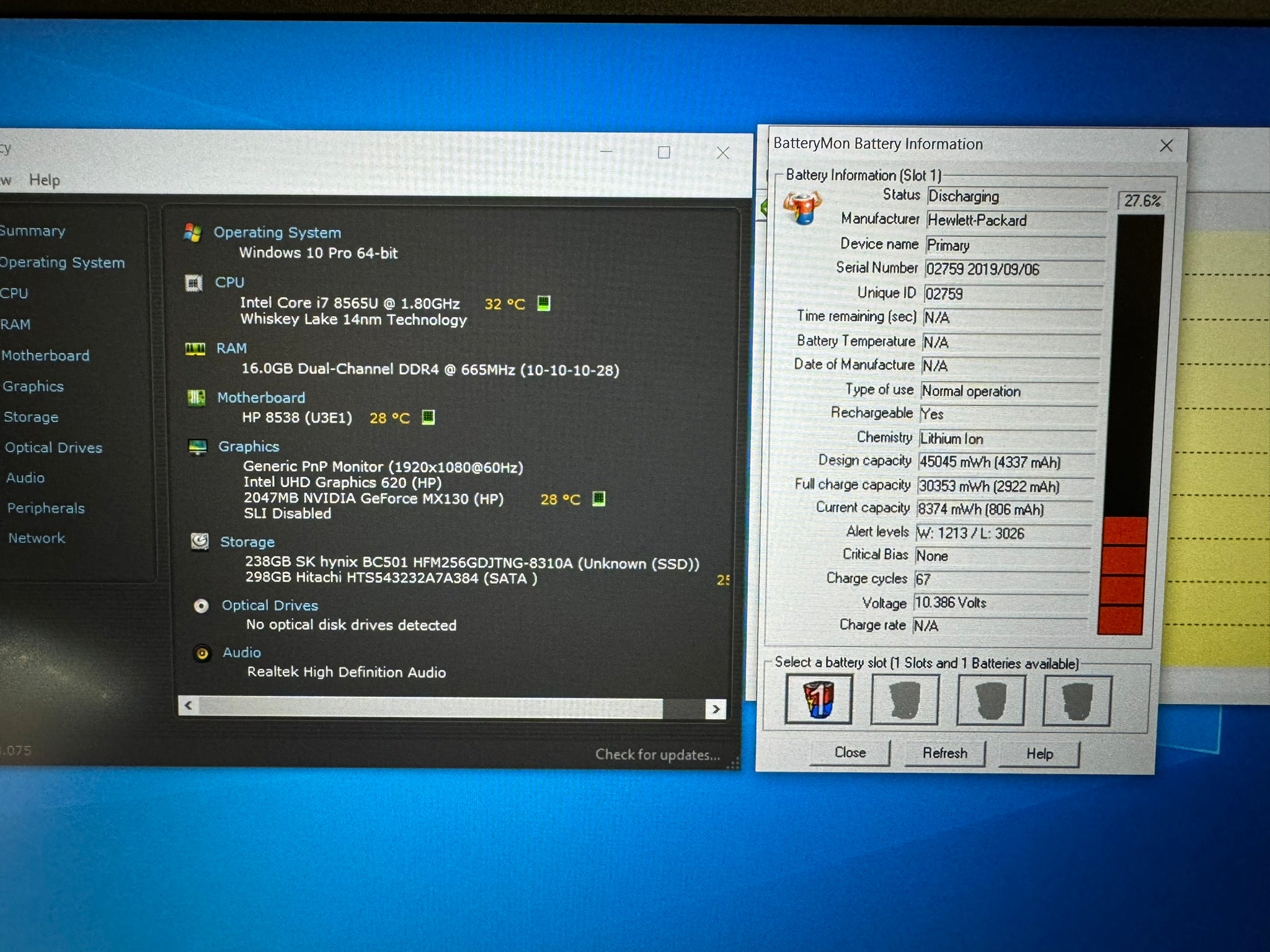The width and height of the screenshot is (1270, 952).
Task: Maximize the Speccy window
Action: pyautogui.click(x=664, y=152)
